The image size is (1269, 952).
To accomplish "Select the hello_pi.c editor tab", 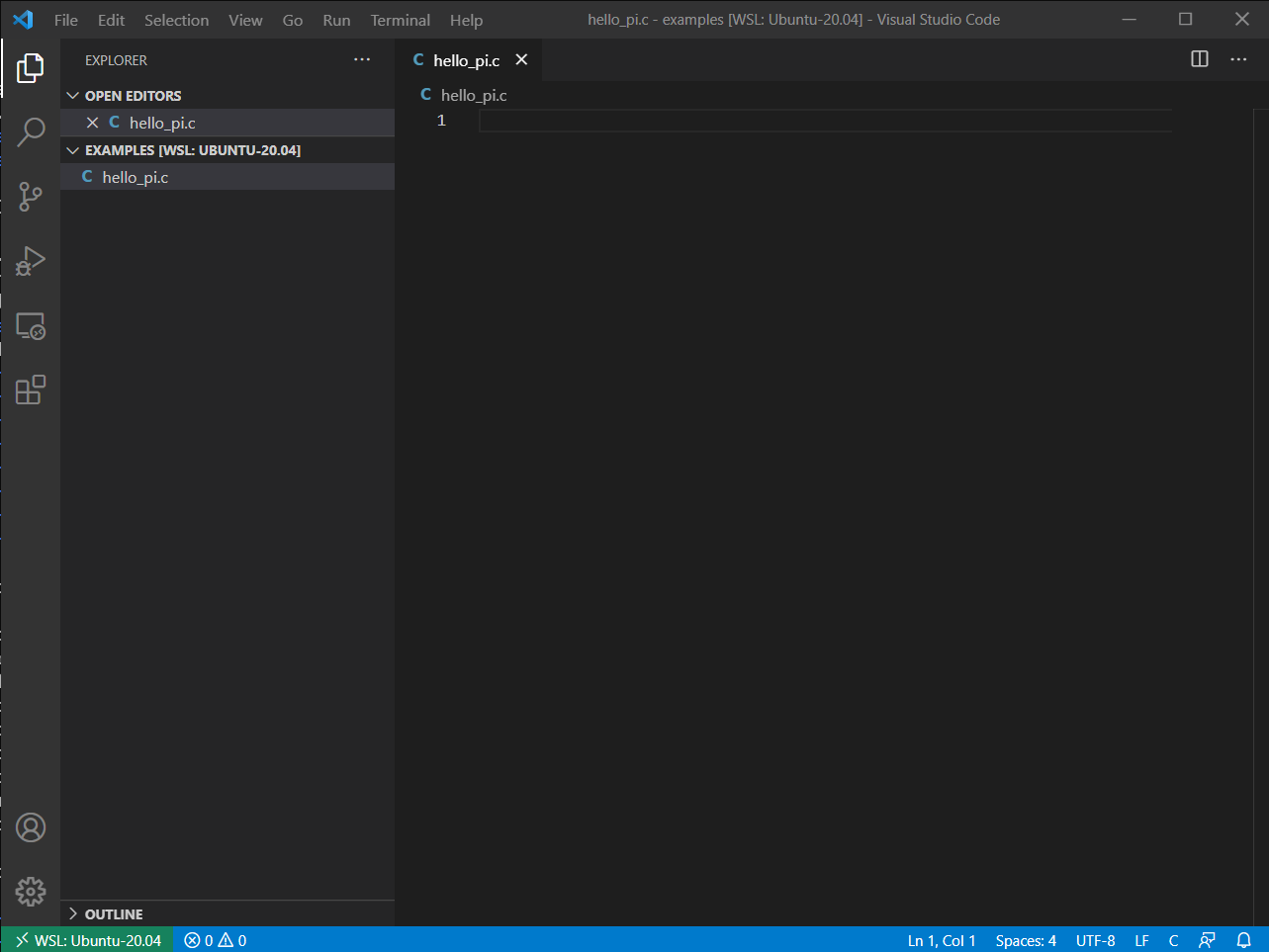I will coord(469,60).
